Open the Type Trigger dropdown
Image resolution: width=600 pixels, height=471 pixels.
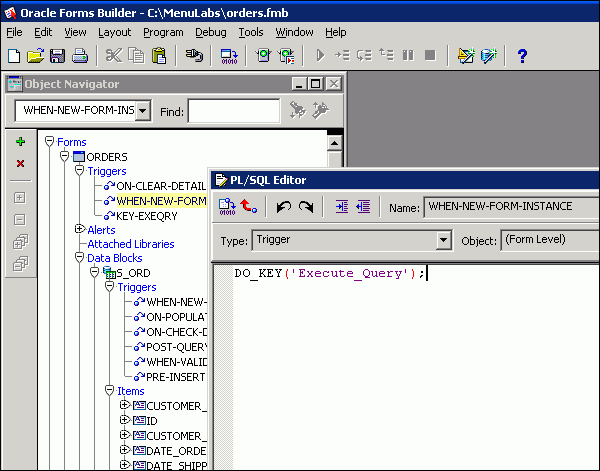[443, 240]
